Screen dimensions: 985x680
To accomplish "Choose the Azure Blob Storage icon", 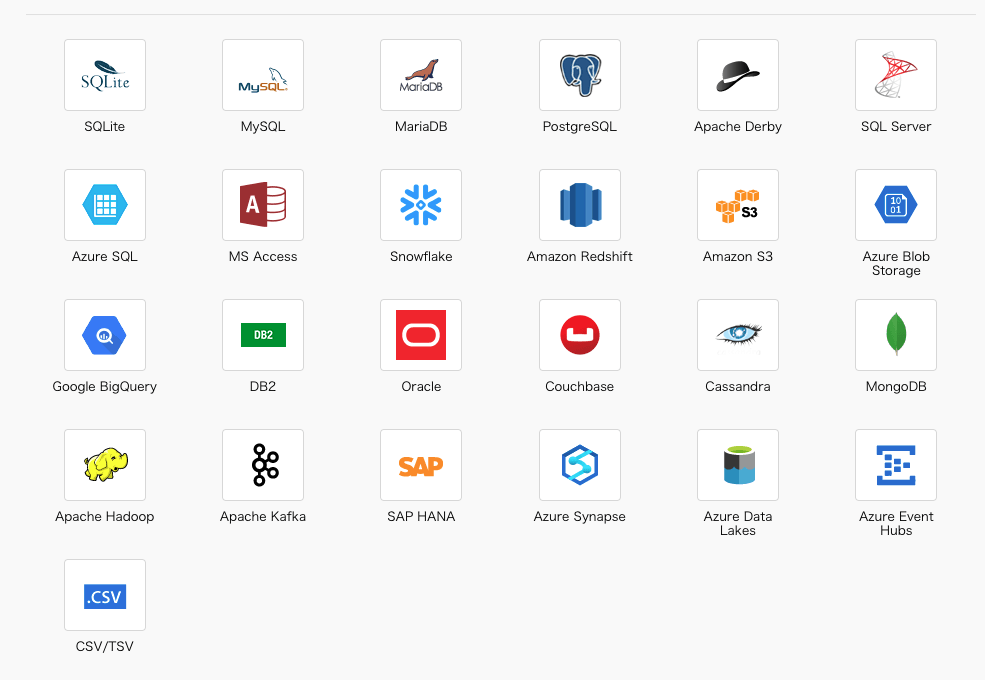I will point(896,205).
